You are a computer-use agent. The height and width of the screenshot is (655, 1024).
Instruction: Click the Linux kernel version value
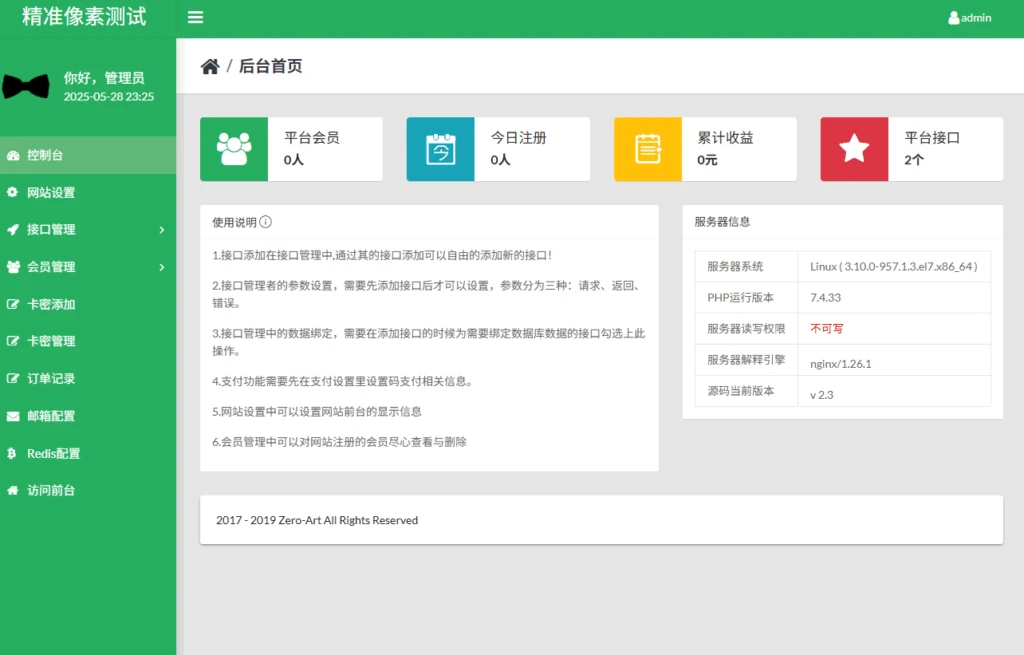click(x=893, y=266)
